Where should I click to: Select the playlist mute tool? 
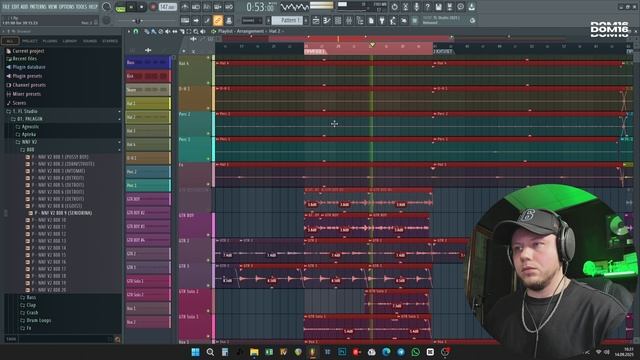pyautogui.click(x=167, y=31)
